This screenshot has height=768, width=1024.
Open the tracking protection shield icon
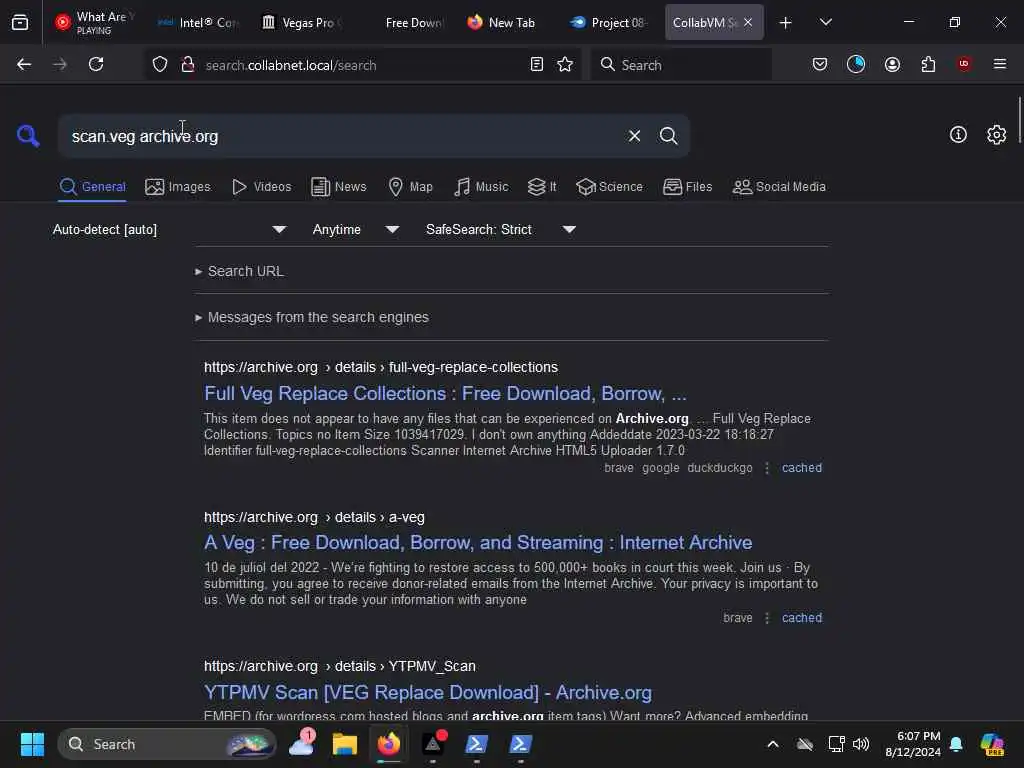[160, 65]
